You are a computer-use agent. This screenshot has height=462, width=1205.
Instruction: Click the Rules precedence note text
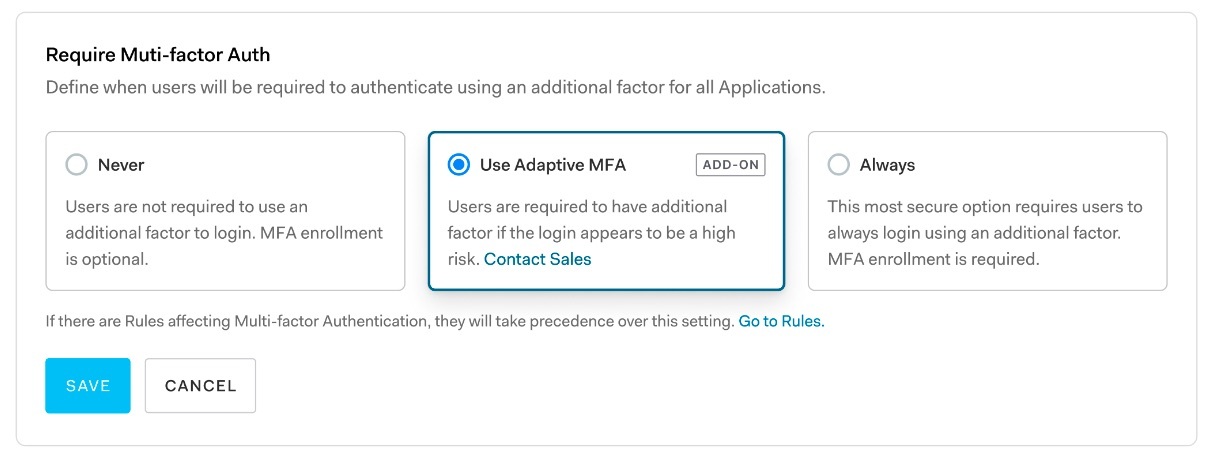click(x=390, y=321)
